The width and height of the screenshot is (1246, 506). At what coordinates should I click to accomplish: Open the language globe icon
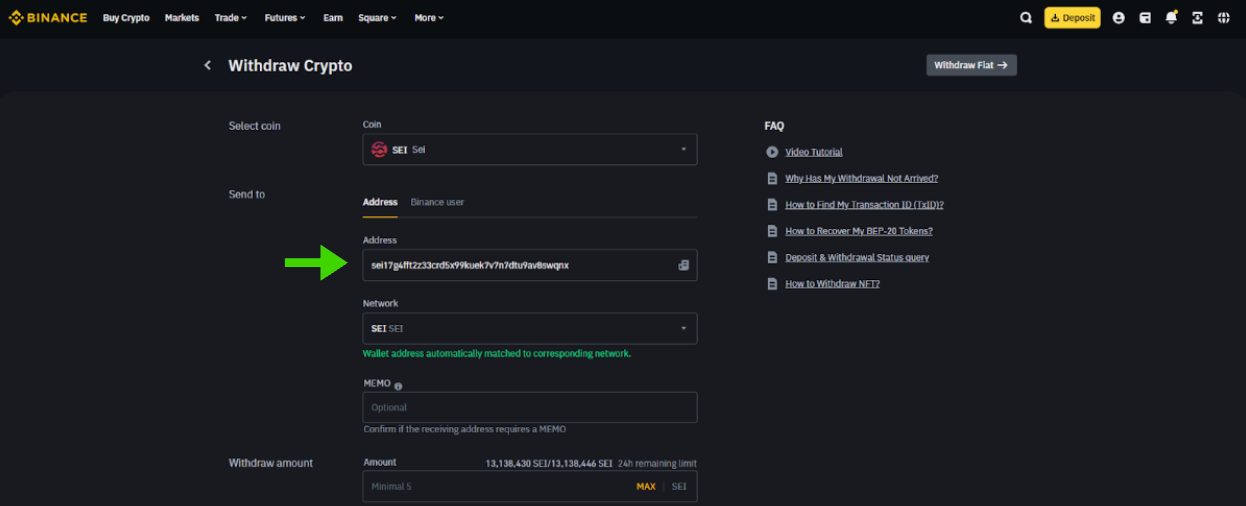(1223, 18)
